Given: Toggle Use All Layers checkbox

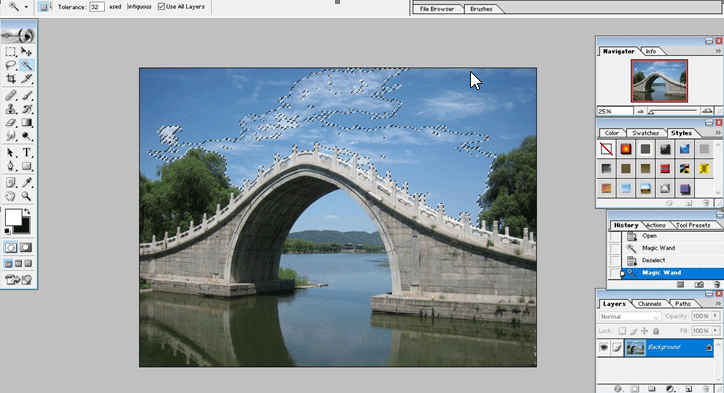Looking at the screenshot, I should tap(161, 6).
